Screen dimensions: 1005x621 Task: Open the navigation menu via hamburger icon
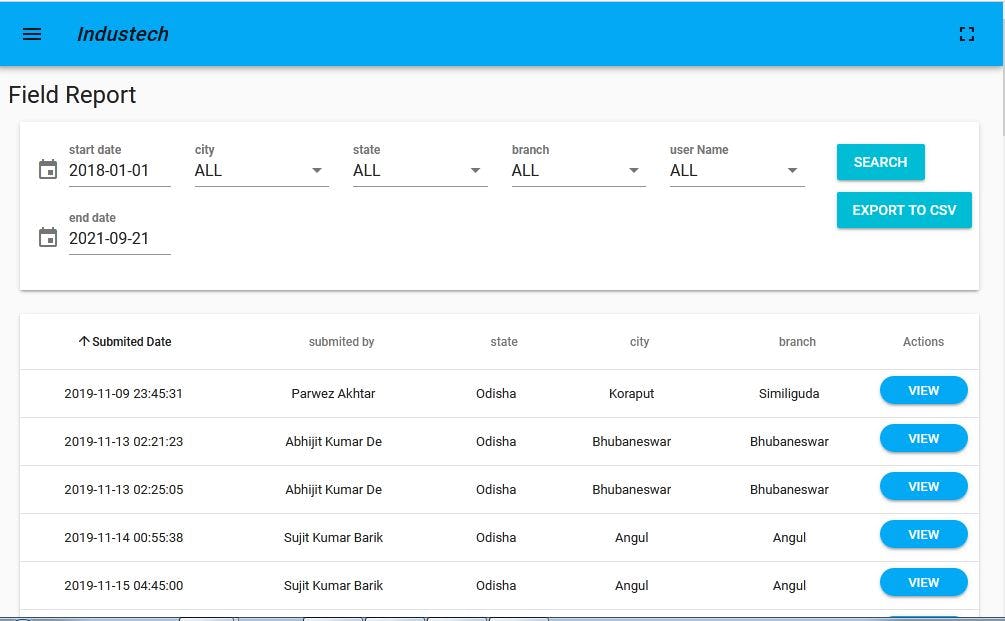pos(31,33)
